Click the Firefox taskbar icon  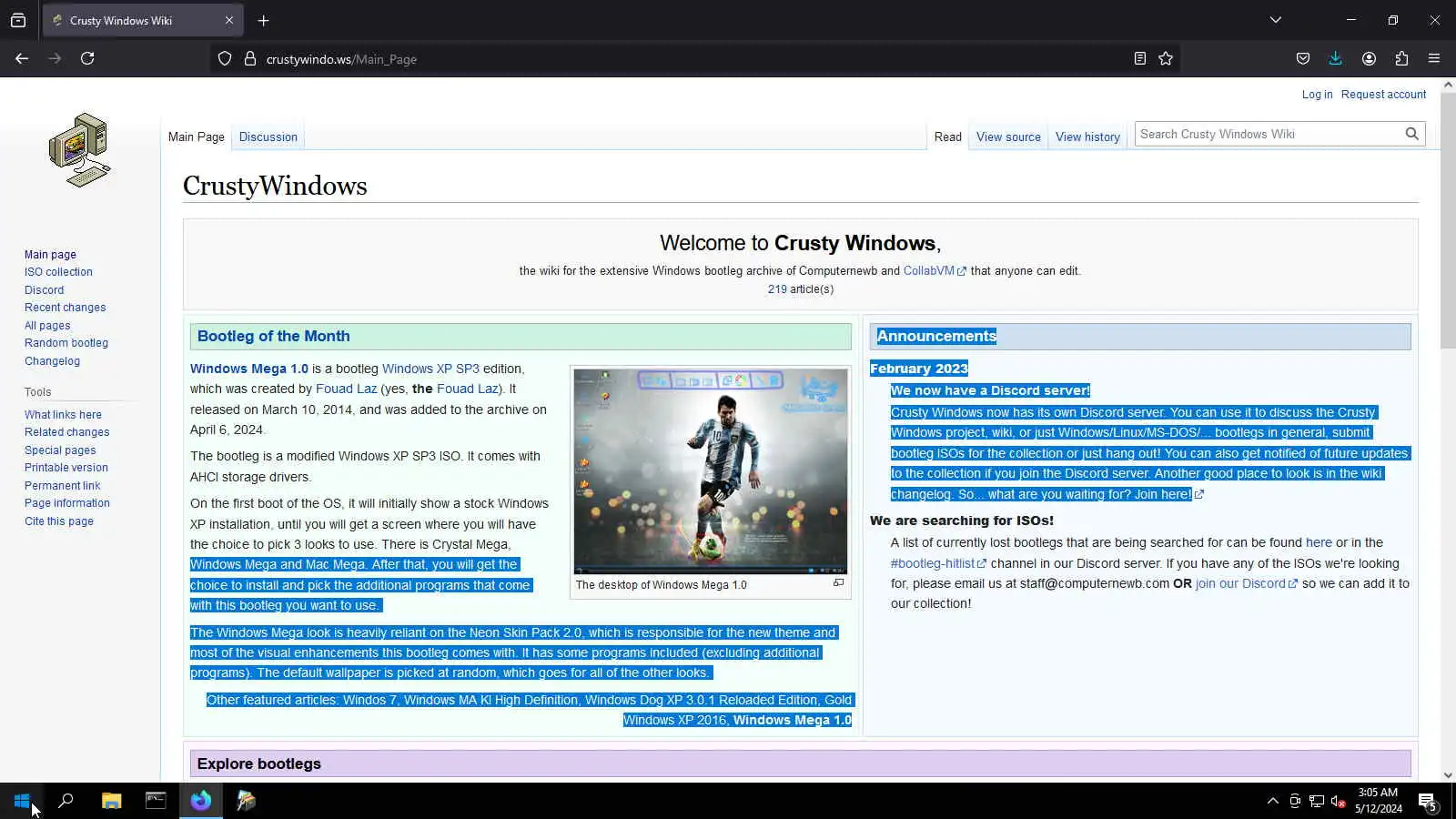(x=201, y=801)
